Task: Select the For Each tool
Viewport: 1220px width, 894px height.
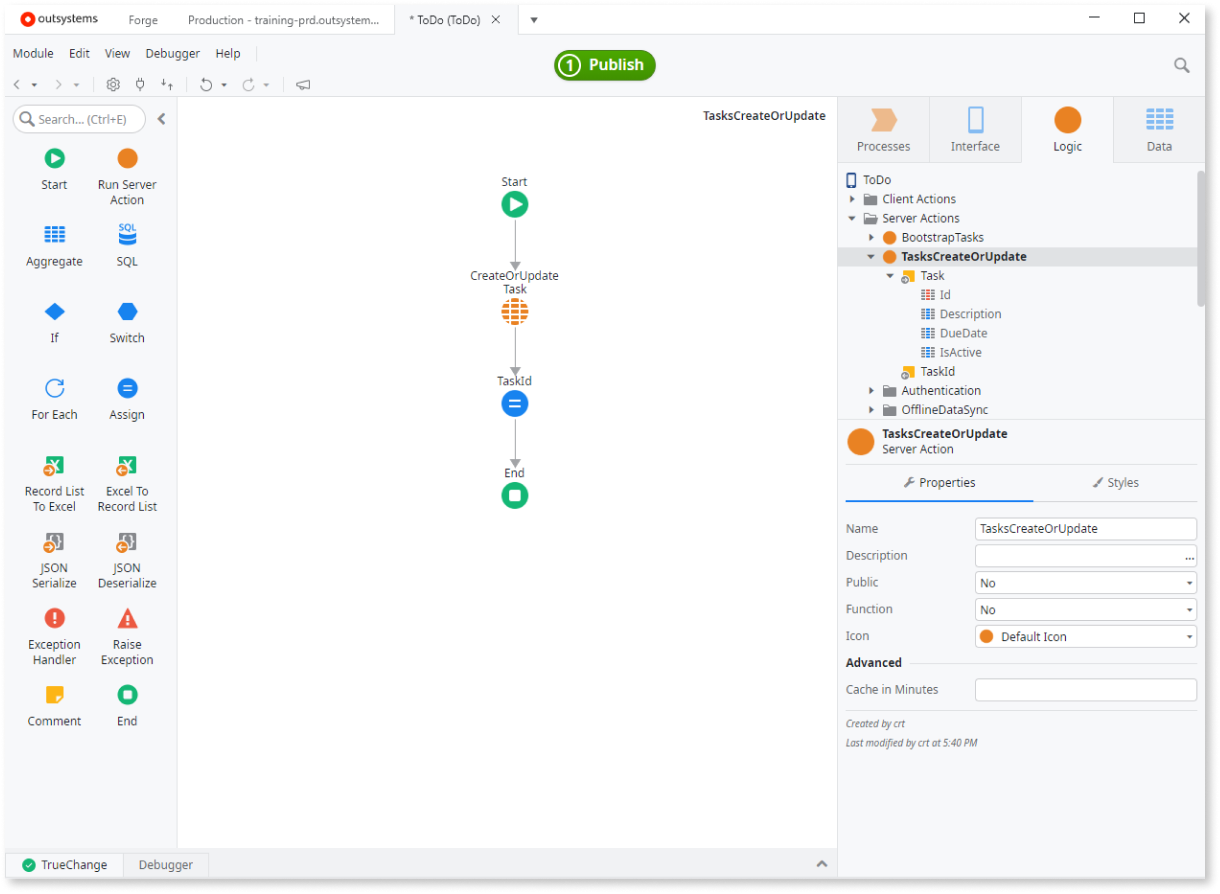Action: coord(54,398)
